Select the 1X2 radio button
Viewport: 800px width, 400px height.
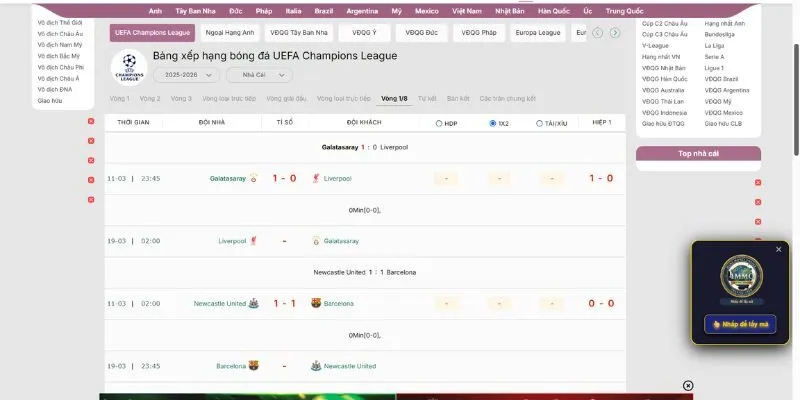click(493, 123)
